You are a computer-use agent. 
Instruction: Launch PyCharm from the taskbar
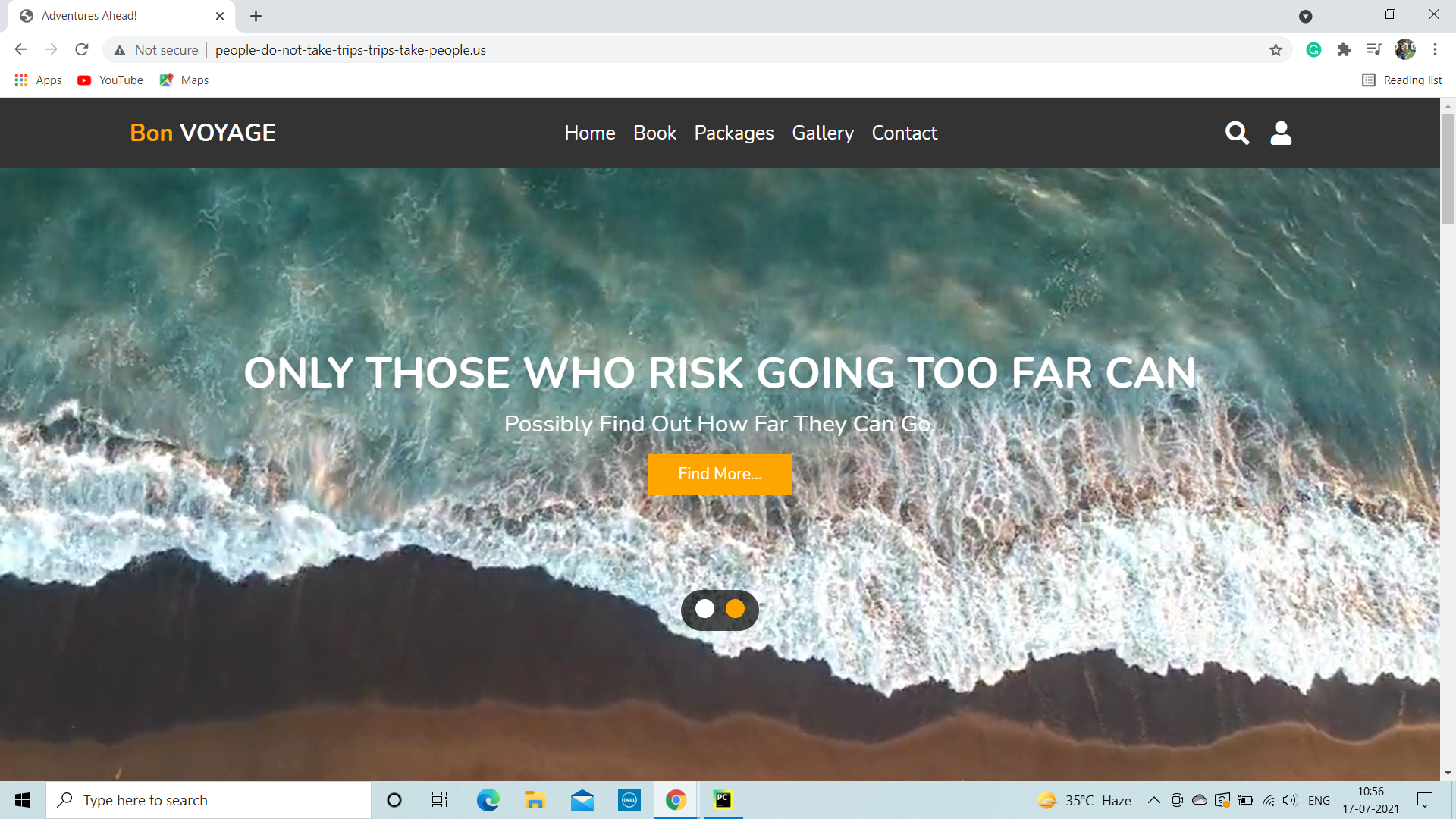click(723, 799)
